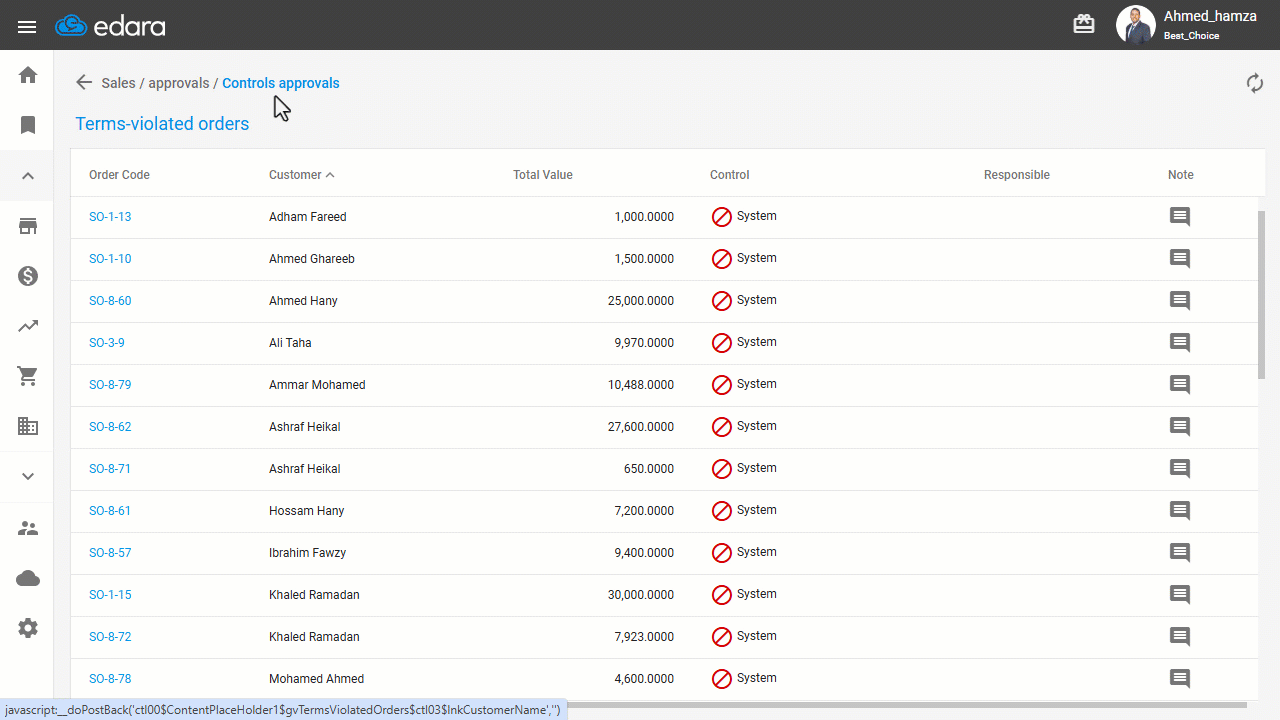Open Ahmed_hamza profile avatar
1280x720 pixels.
point(1135,25)
